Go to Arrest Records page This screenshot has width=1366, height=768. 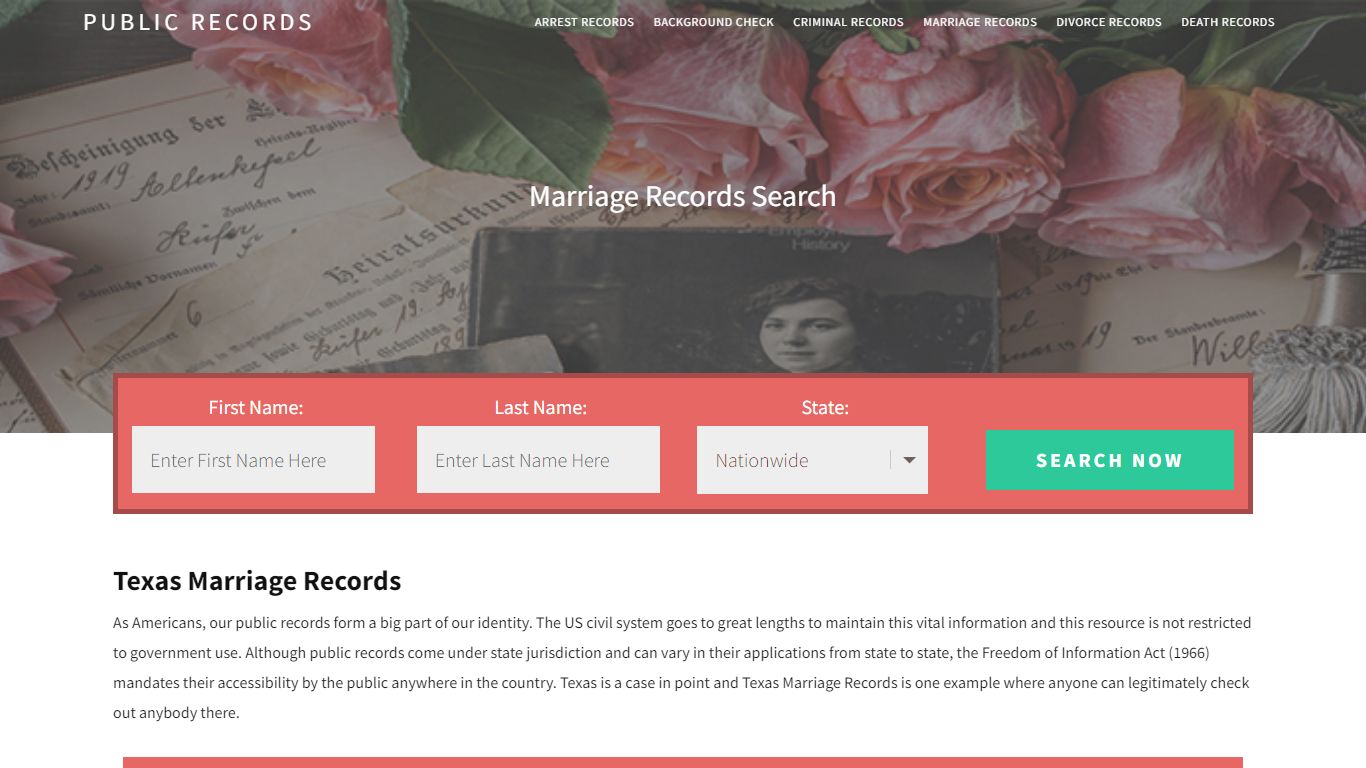pyautogui.click(x=584, y=22)
